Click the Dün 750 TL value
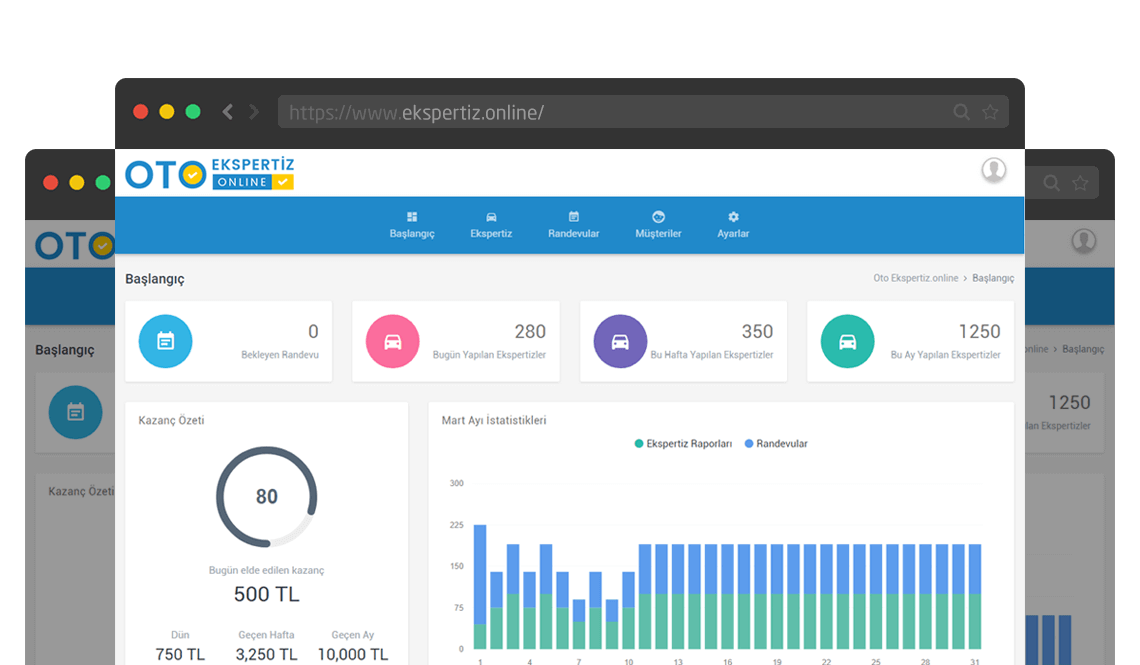The image size is (1140, 665). [180, 654]
